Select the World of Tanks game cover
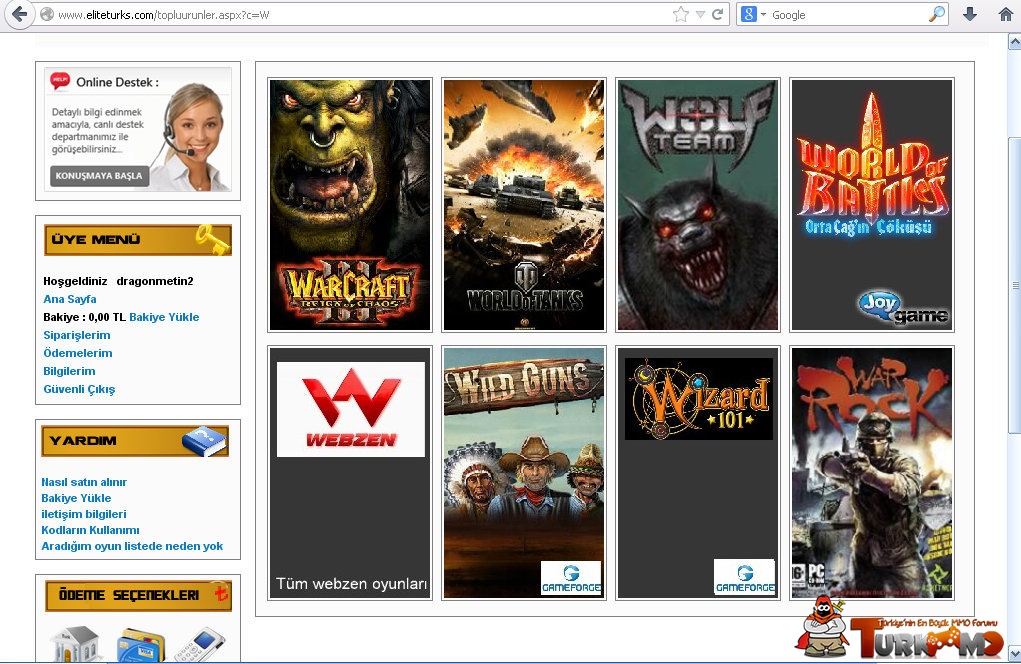1021x664 pixels. [x=524, y=205]
